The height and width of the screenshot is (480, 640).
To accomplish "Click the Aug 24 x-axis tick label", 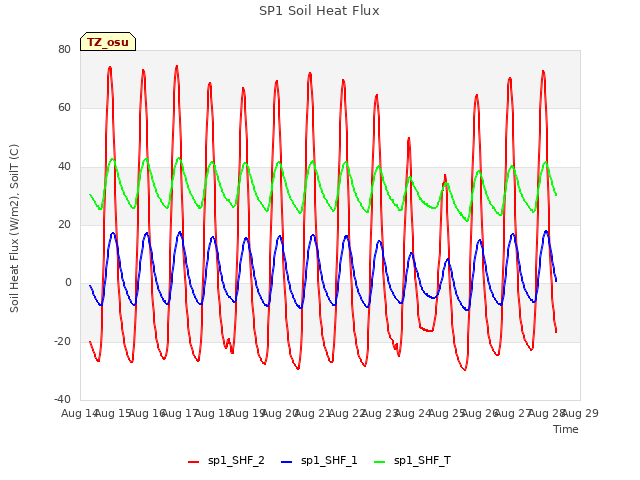I will pos(413,413).
